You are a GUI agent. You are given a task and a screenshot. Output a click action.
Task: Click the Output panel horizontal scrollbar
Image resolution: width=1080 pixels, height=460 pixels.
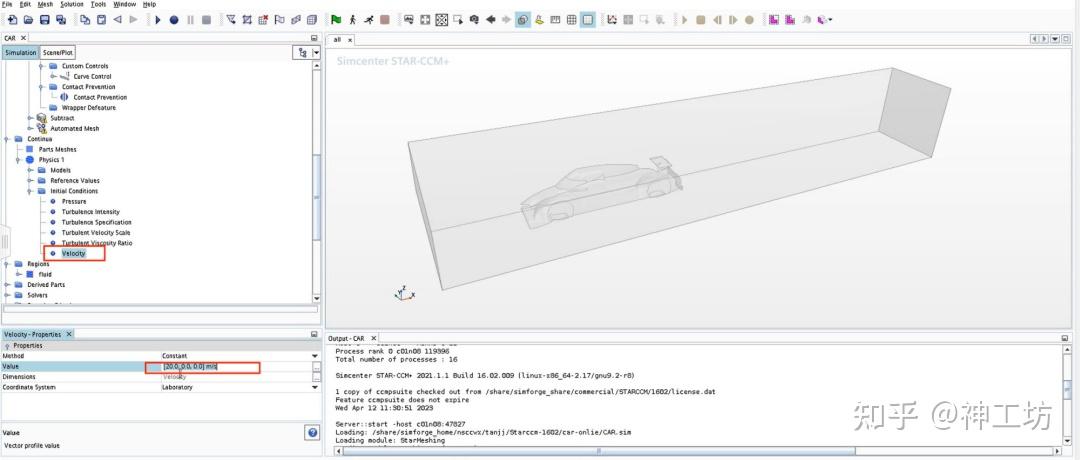(599, 451)
